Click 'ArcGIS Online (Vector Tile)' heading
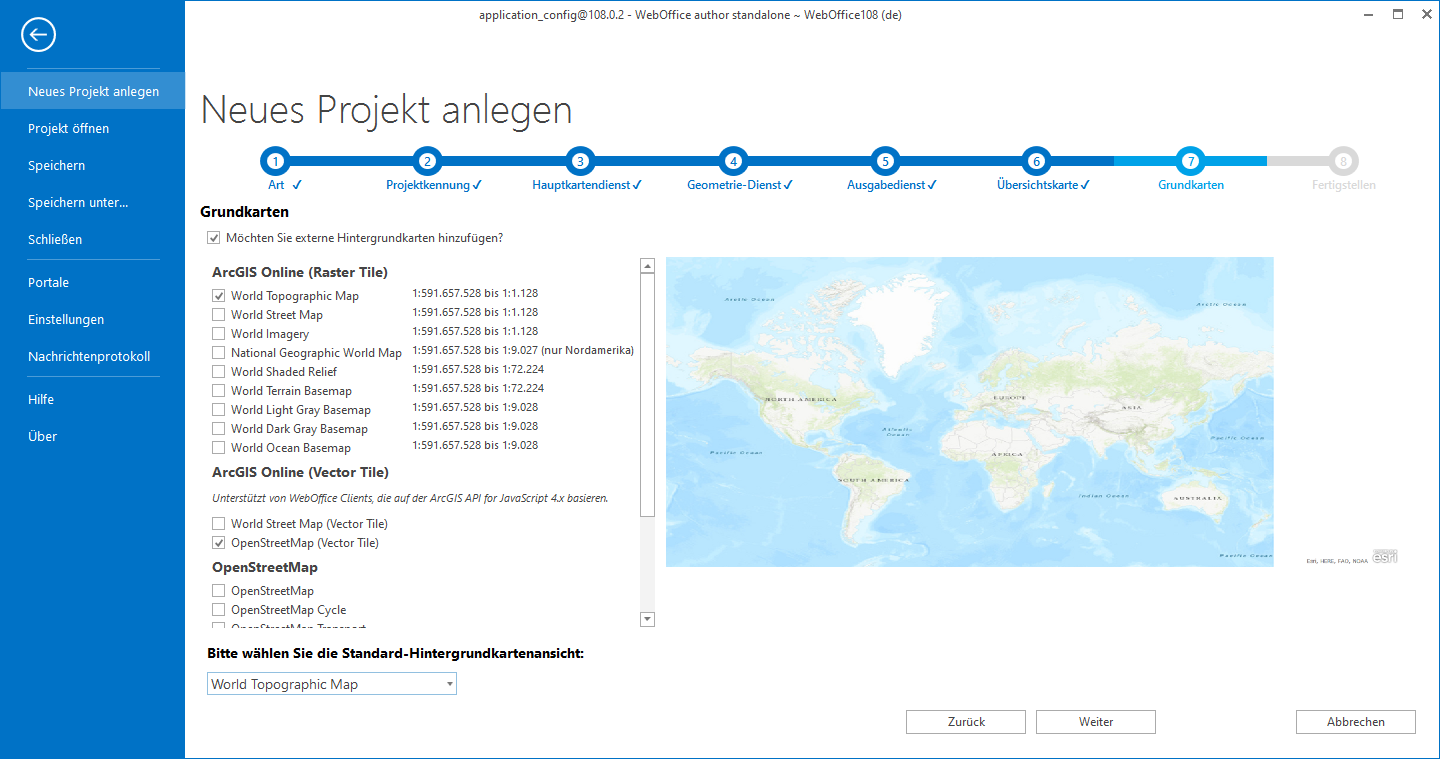Viewport: 1440px width, 759px height. pos(300,472)
